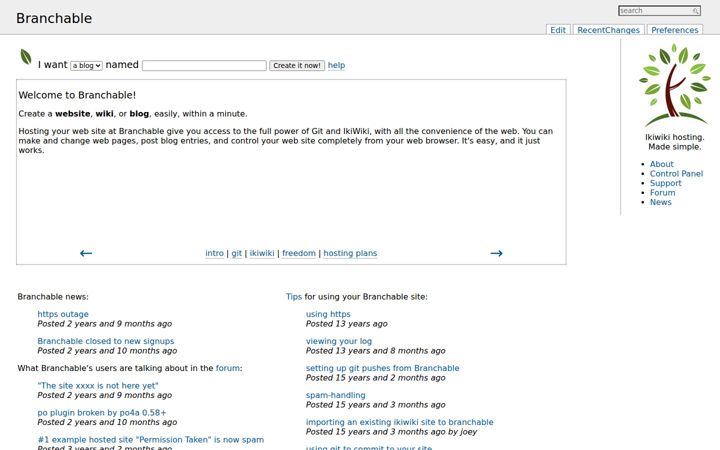The height and width of the screenshot is (450, 720).
Task: Open '#1 example hosted site Permission Taken' thread
Action: pos(151,439)
